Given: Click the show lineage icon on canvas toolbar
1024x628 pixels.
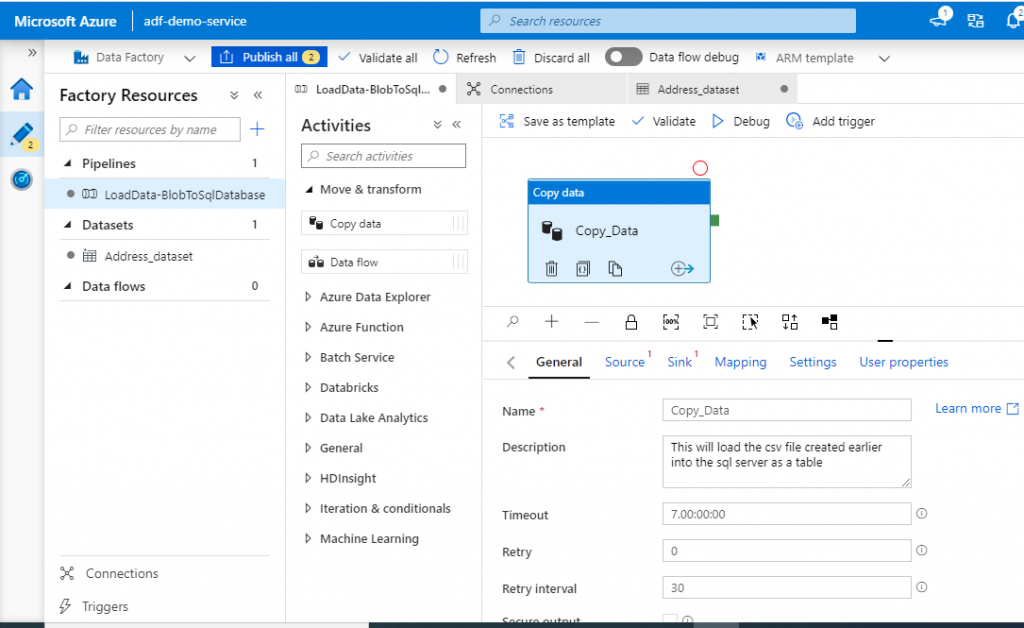Looking at the screenshot, I should (829, 322).
